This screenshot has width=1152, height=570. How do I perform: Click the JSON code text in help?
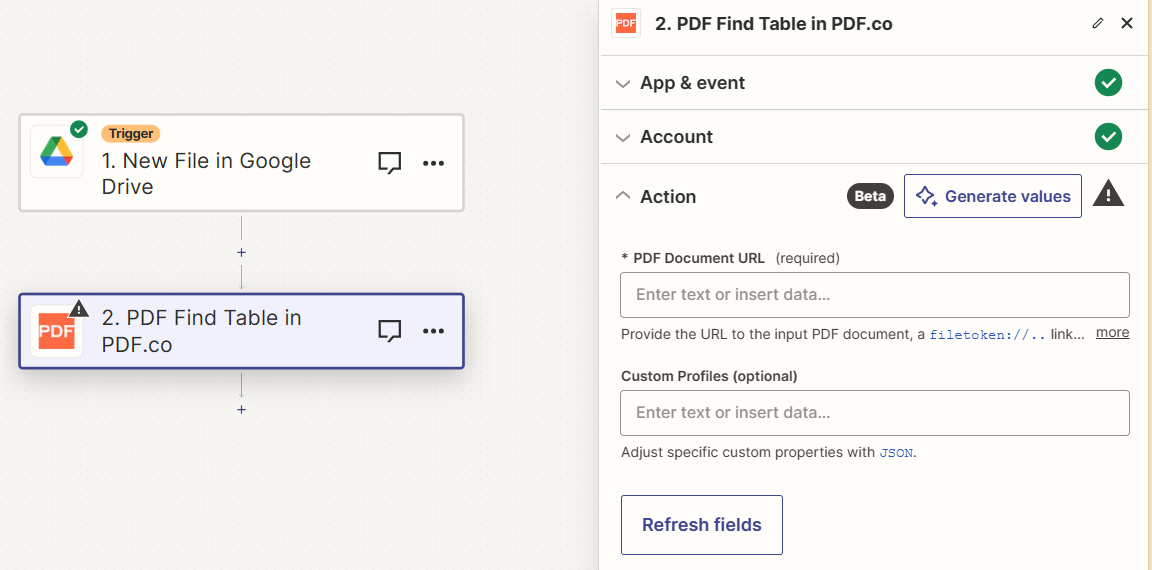896,453
